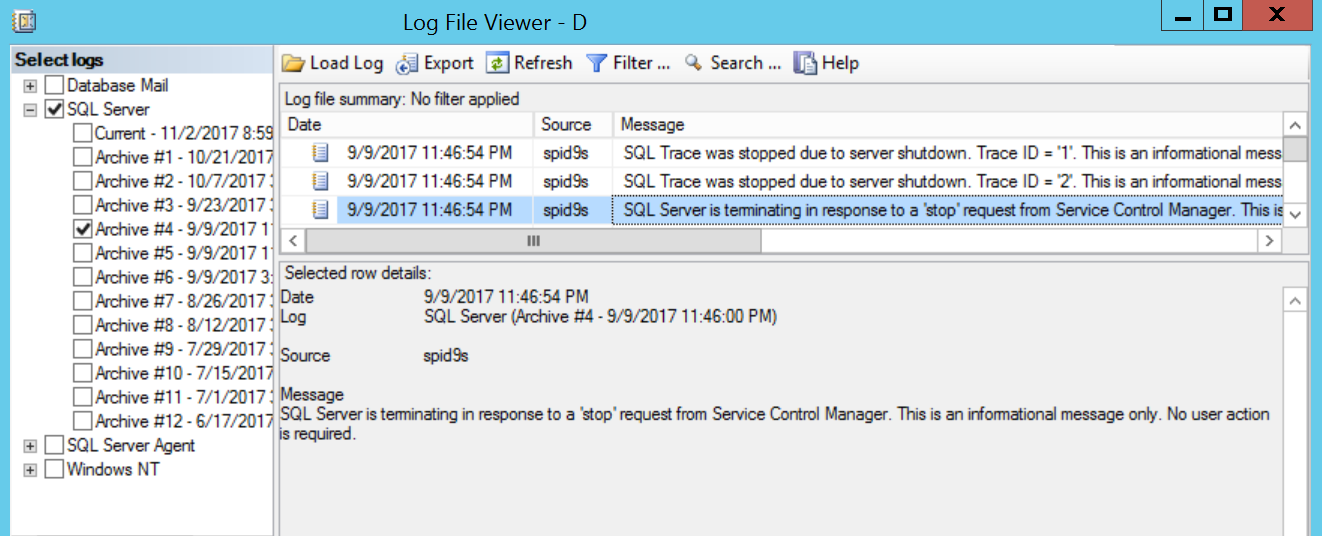Click the horizontal scrollbar thumb in log grid
Image resolution: width=1322 pixels, height=536 pixels.
click(x=533, y=241)
